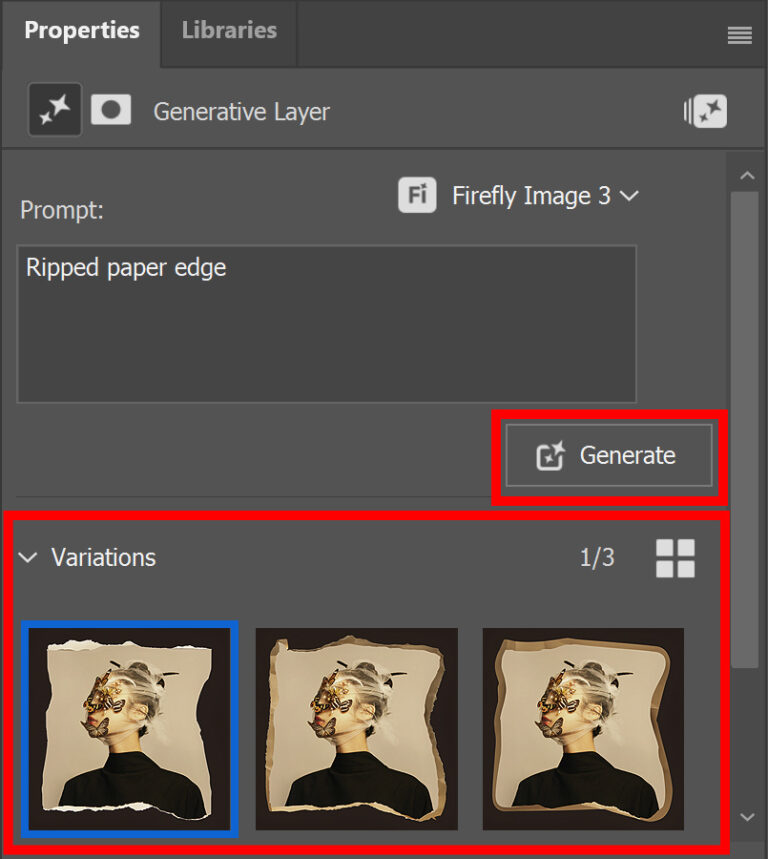Click the generative history icon top right

[706, 111]
